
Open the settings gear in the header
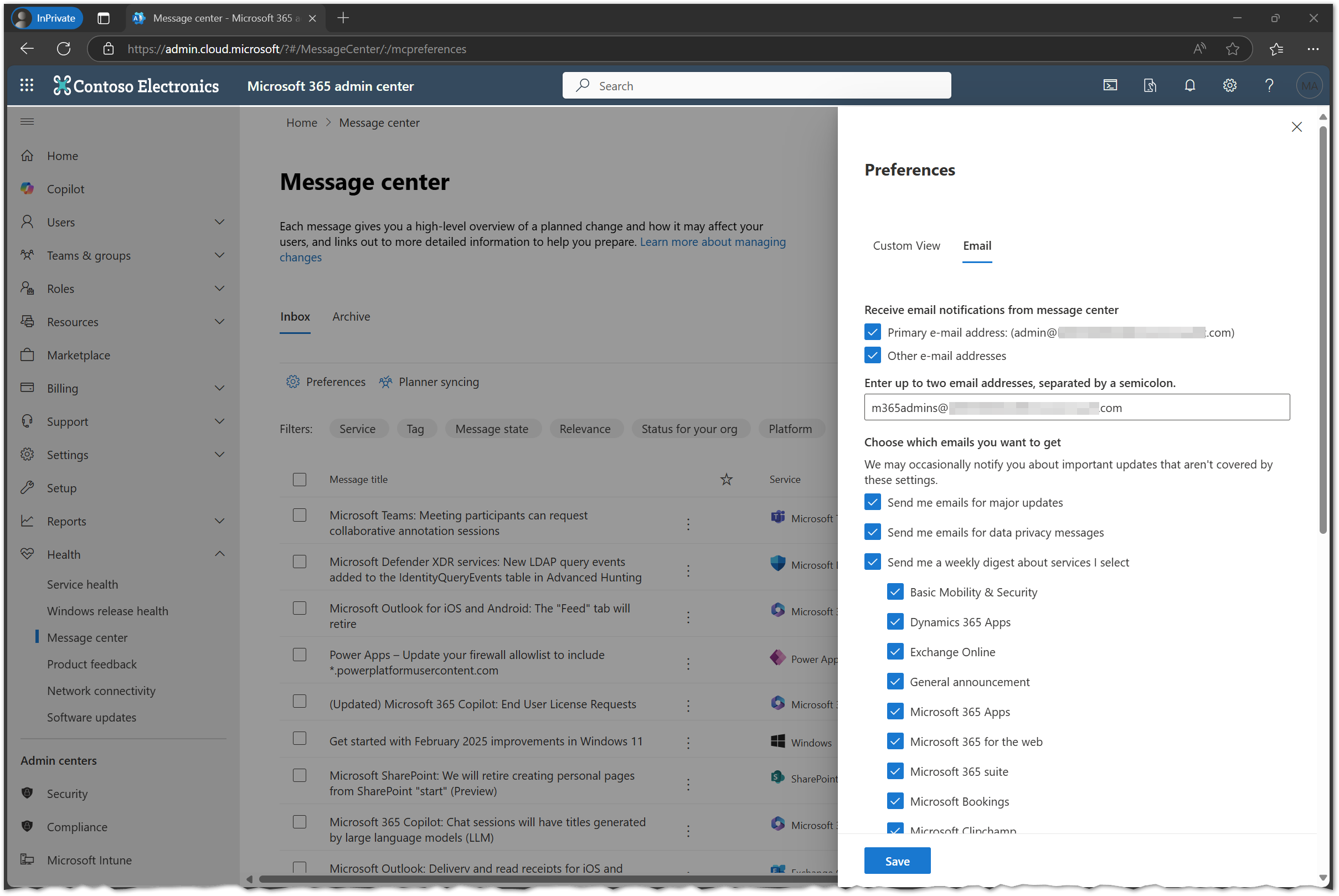[x=1229, y=86]
